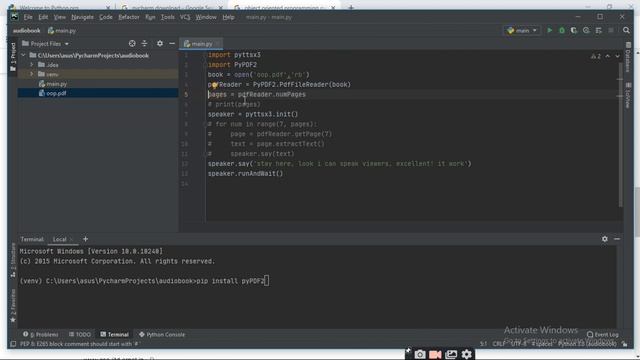Viewport: 640px width, 360px height.
Task: Open the View menu
Action: pyautogui.click(x=60, y=17)
